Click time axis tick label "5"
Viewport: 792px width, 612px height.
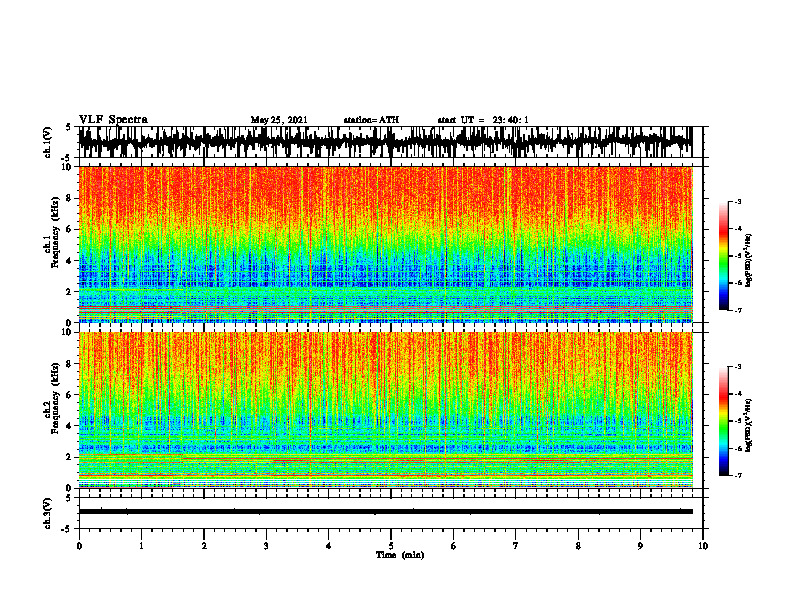tap(391, 546)
